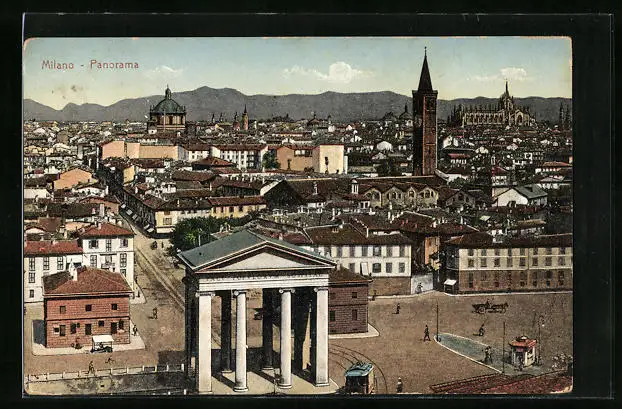Select the green church dome on the skyline
Viewport: 622px width, 409px height.
coord(167,105)
